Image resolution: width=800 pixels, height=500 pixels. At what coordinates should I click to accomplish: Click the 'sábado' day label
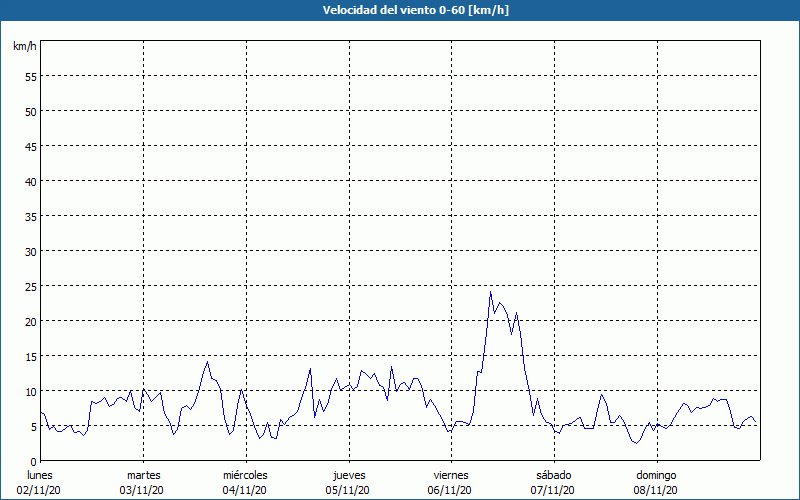(554, 475)
